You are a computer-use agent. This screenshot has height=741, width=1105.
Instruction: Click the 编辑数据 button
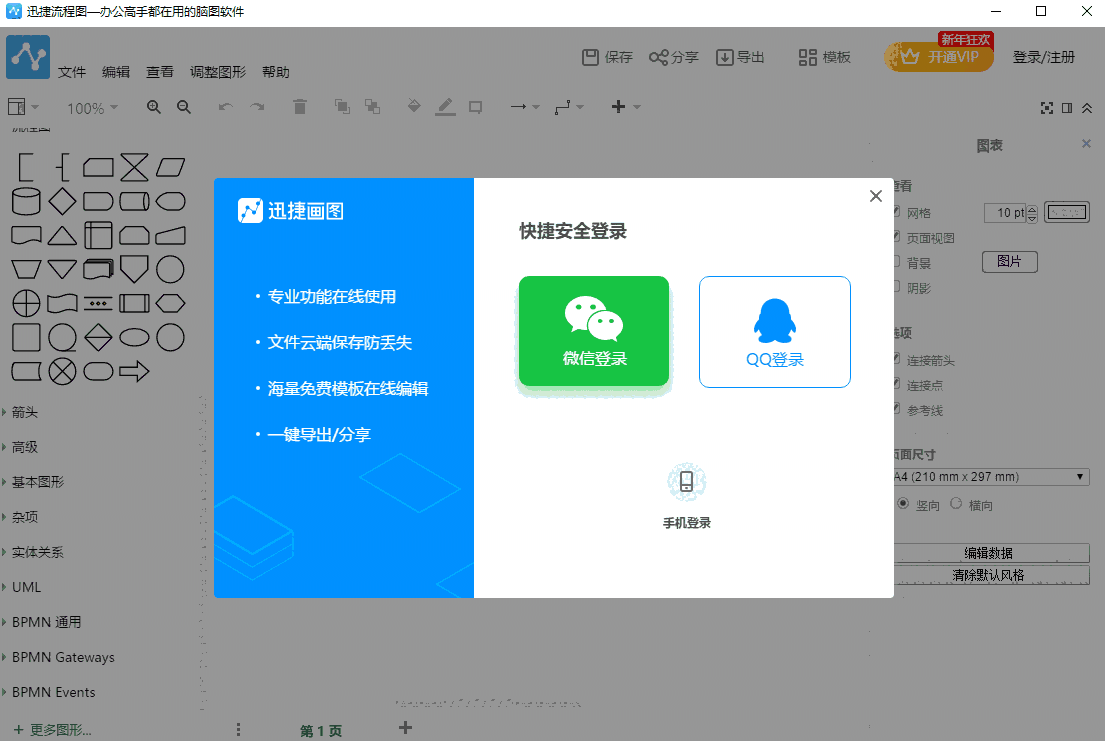click(x=990, y=552)
